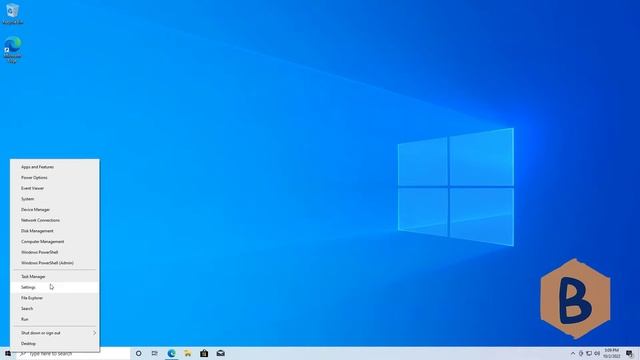Choose System in the context menu

pos(55,199)
